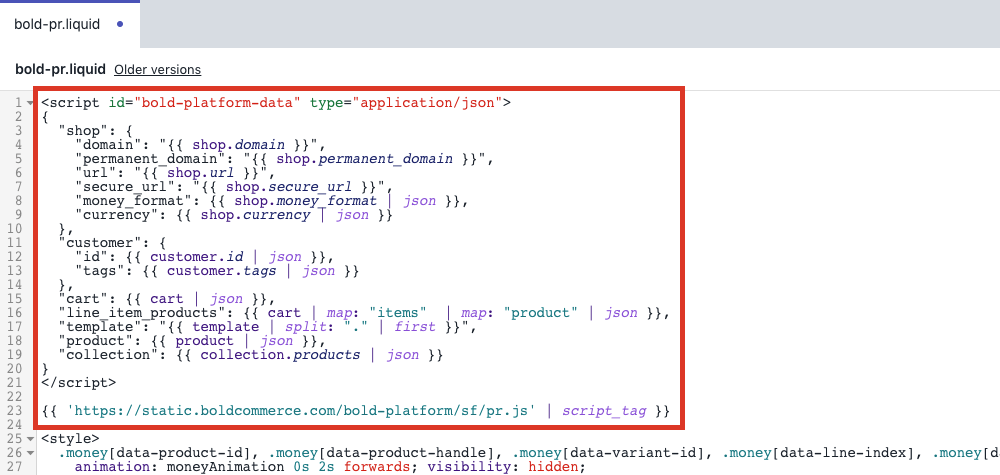This screenshot has height=475, width=1000.
Task: Click shop.secure_url in line 7
Action: pos(290,187)
